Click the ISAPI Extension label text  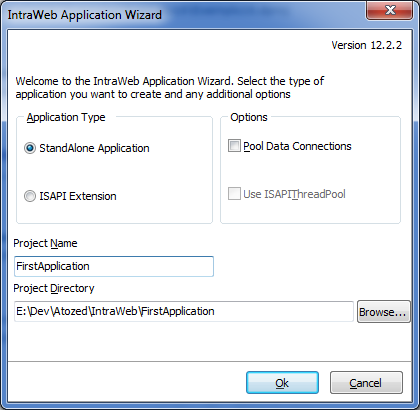[x=78, y=196]
